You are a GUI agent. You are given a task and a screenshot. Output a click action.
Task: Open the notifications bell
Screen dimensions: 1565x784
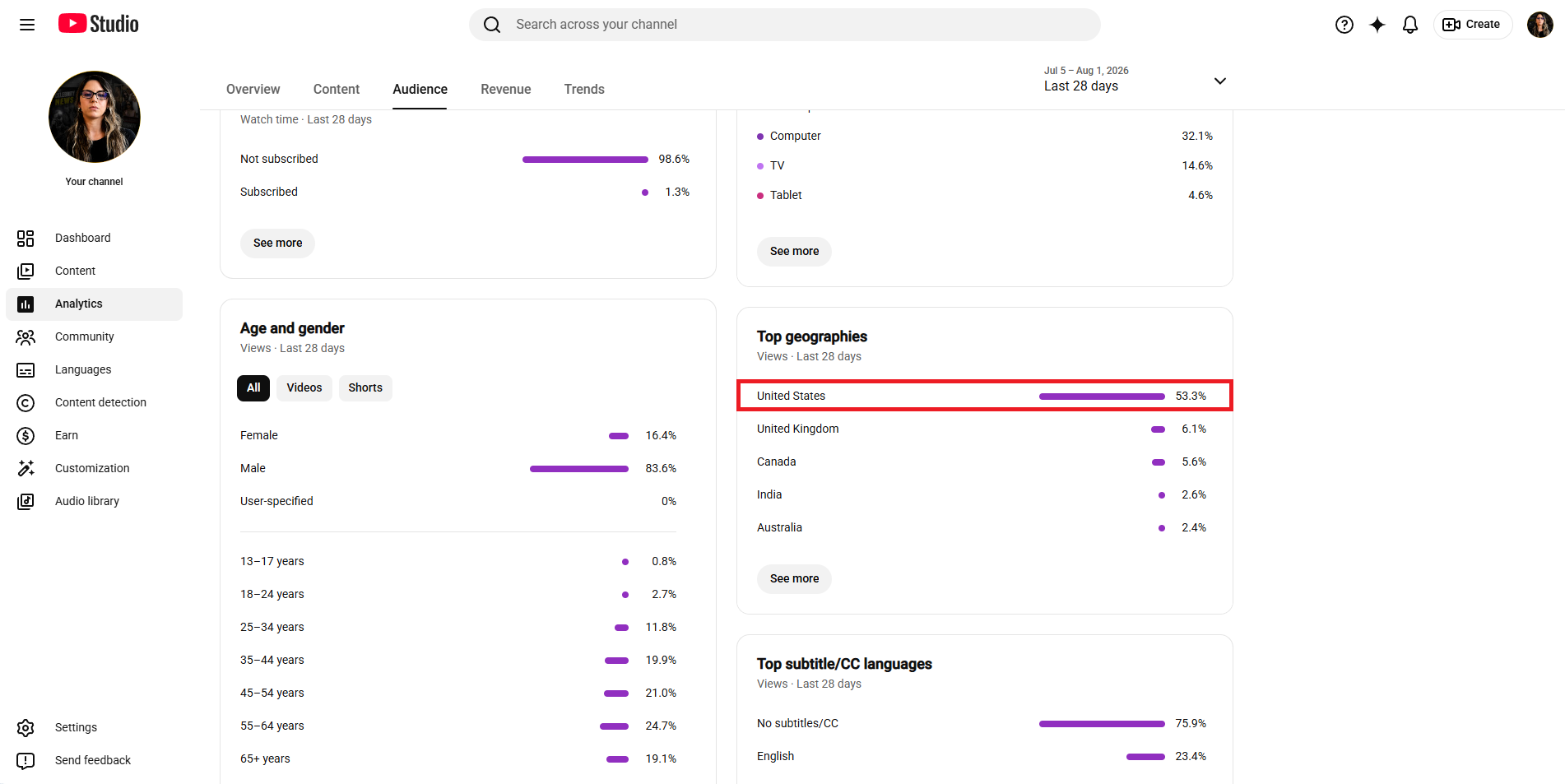point(1410,25)
